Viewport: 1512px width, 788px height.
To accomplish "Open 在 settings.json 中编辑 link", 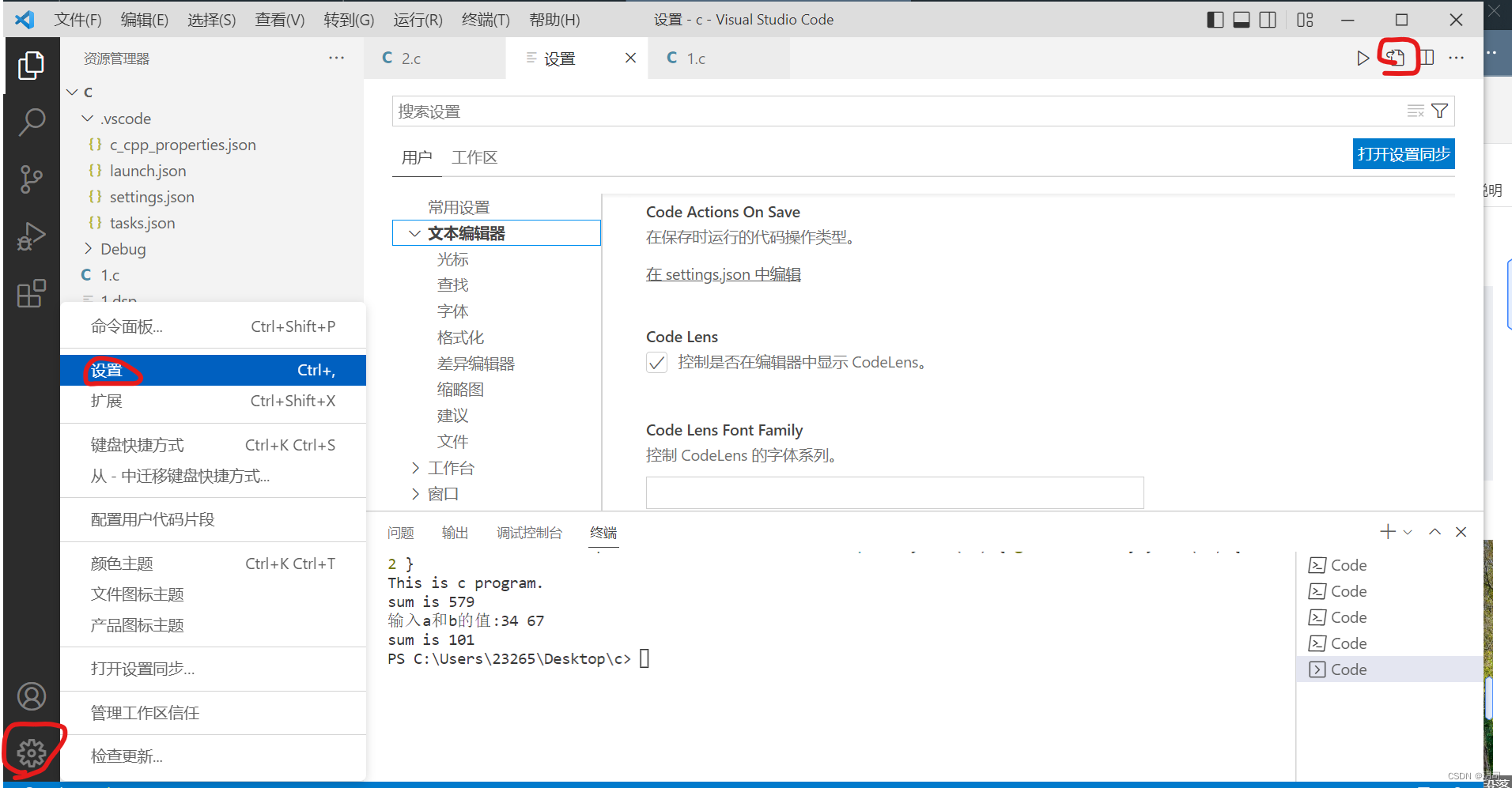I will click(724, 274).
